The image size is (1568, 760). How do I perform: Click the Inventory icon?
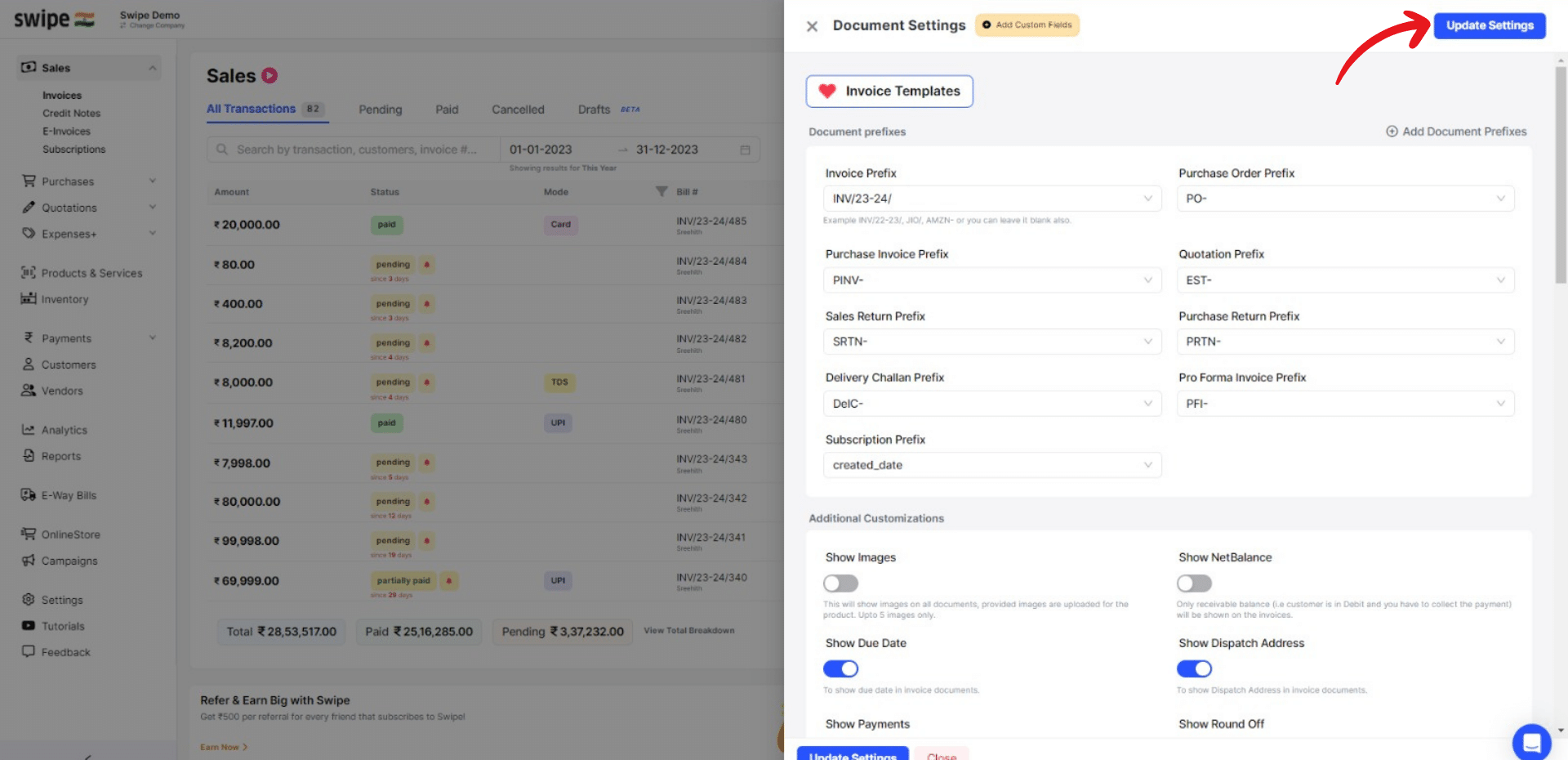[x=29, y=298]
